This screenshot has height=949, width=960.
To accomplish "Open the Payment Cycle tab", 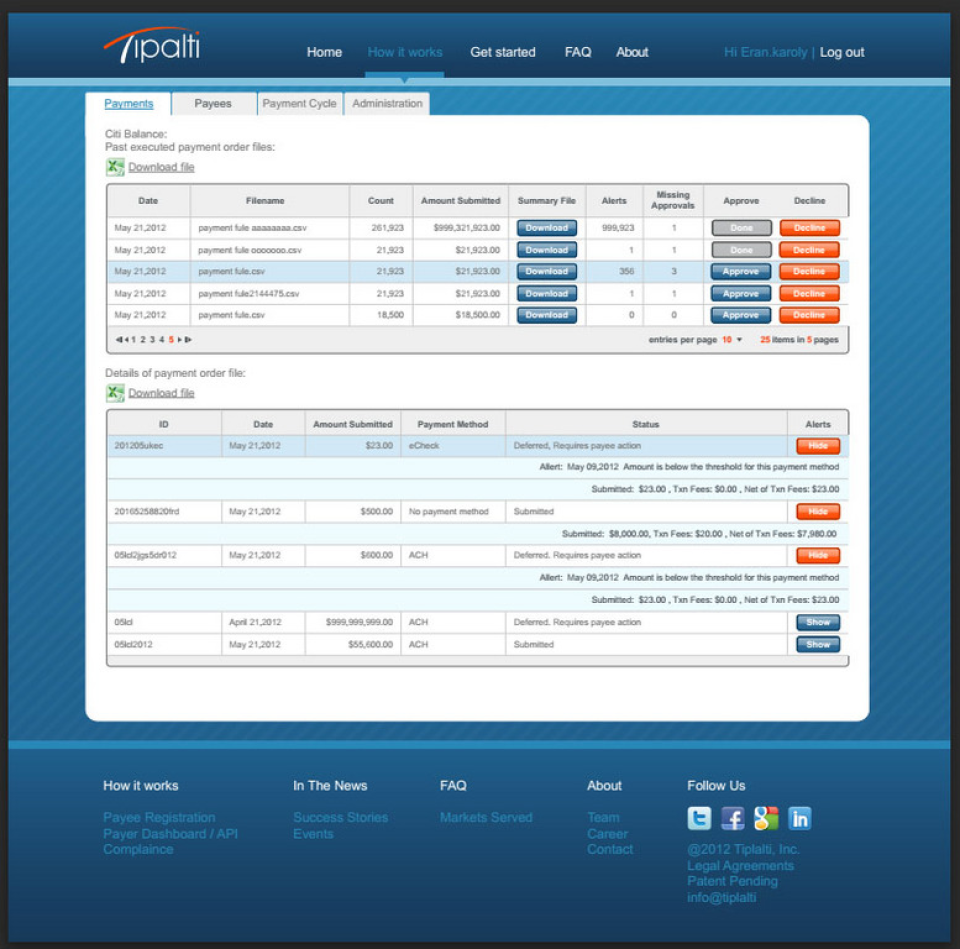I will tap(299, 103).
